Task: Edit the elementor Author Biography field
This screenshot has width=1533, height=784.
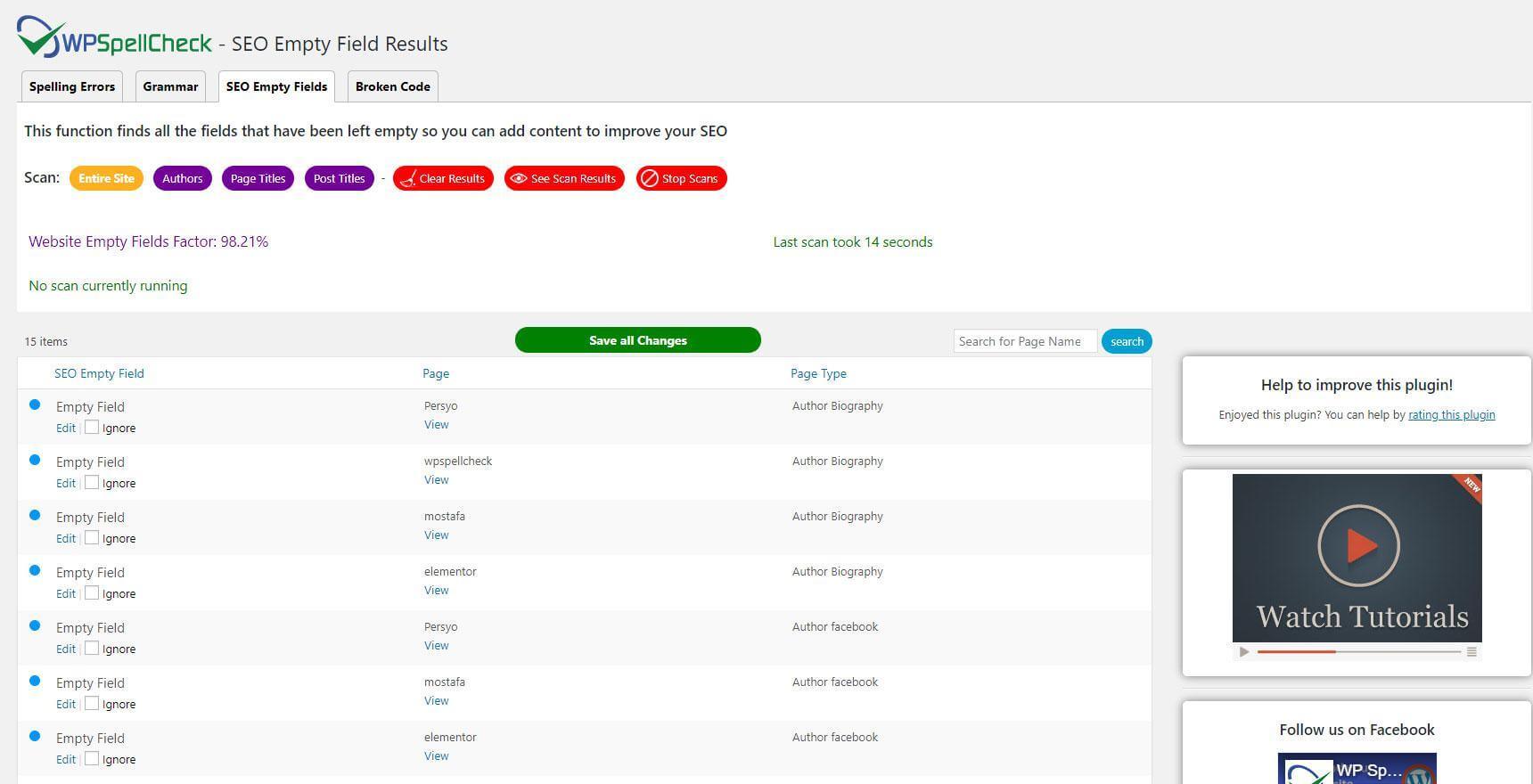Action: click(66, 593)
